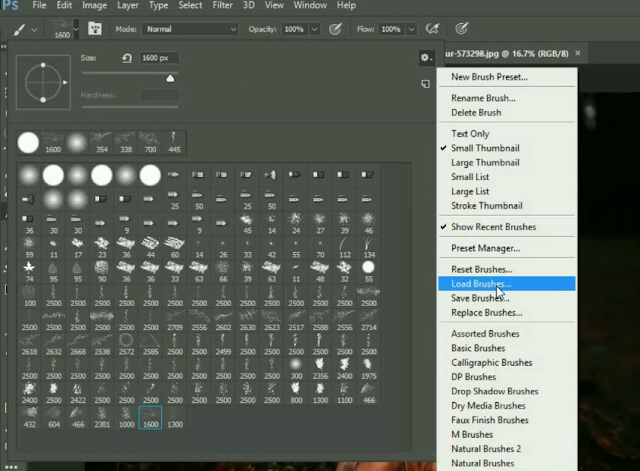Image resolution: width=640 pixels, height=471 pixels.
Task: Toggle Show Recent Brushes option
Action: tap(493, 227)
